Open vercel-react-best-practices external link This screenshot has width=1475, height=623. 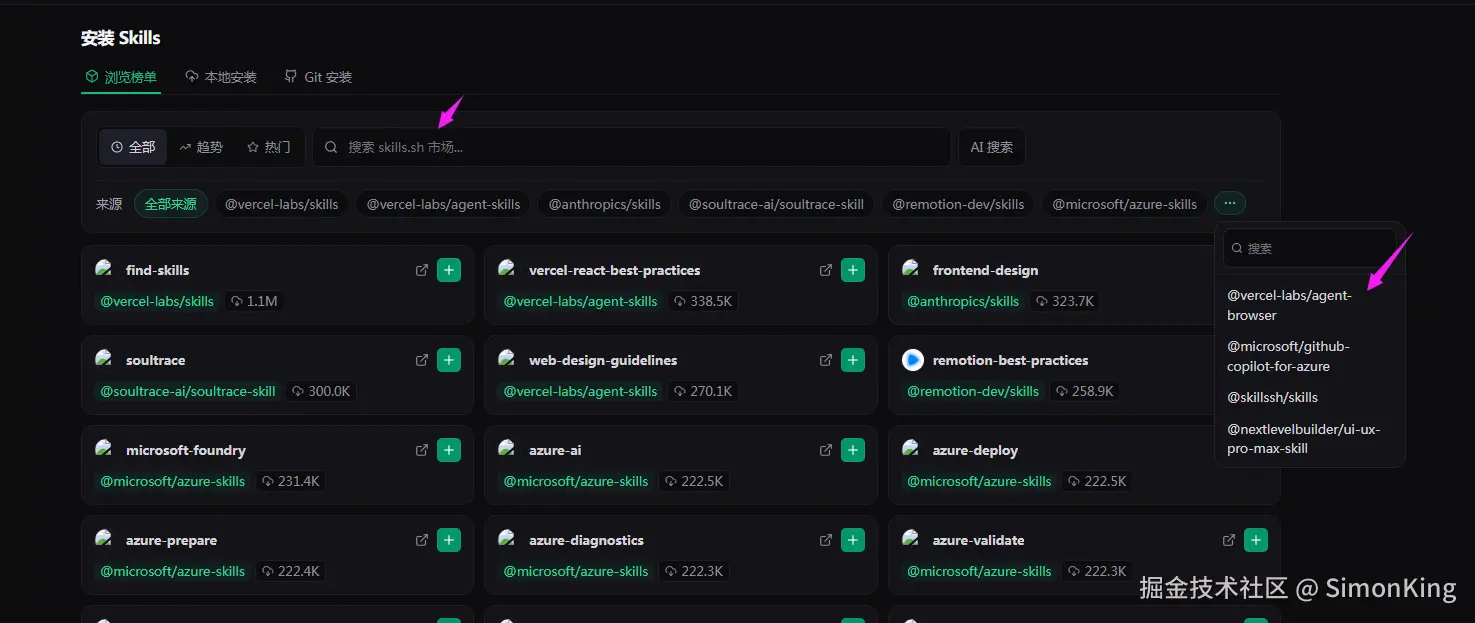point(826,270)
